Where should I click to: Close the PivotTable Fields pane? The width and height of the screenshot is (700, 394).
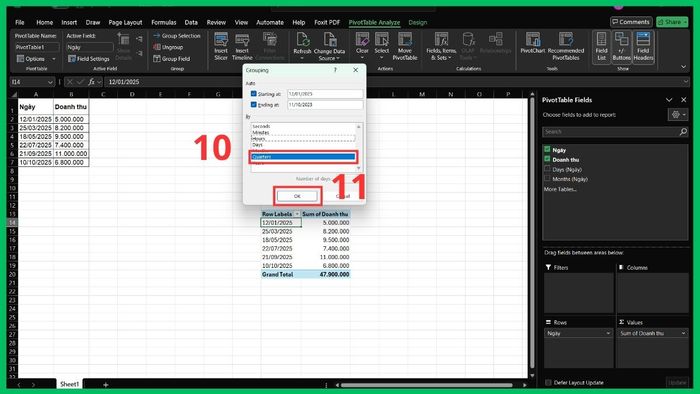point(683,100)
